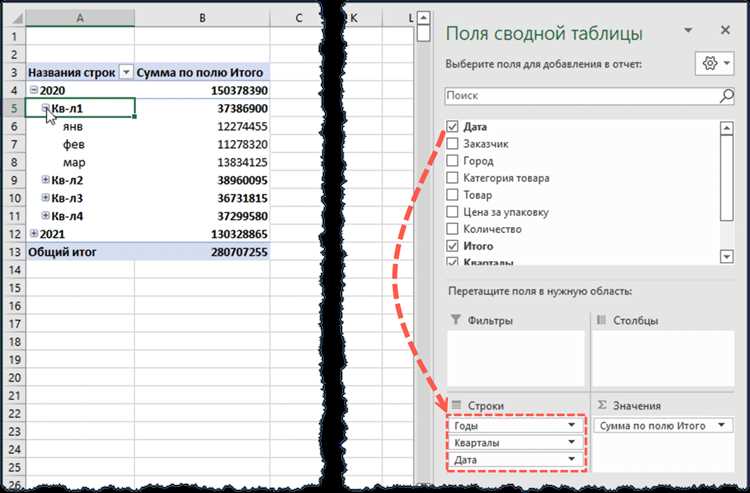Collapse the 2020 year group
Viewport: 750px width, 493px height.
point(34,90)
